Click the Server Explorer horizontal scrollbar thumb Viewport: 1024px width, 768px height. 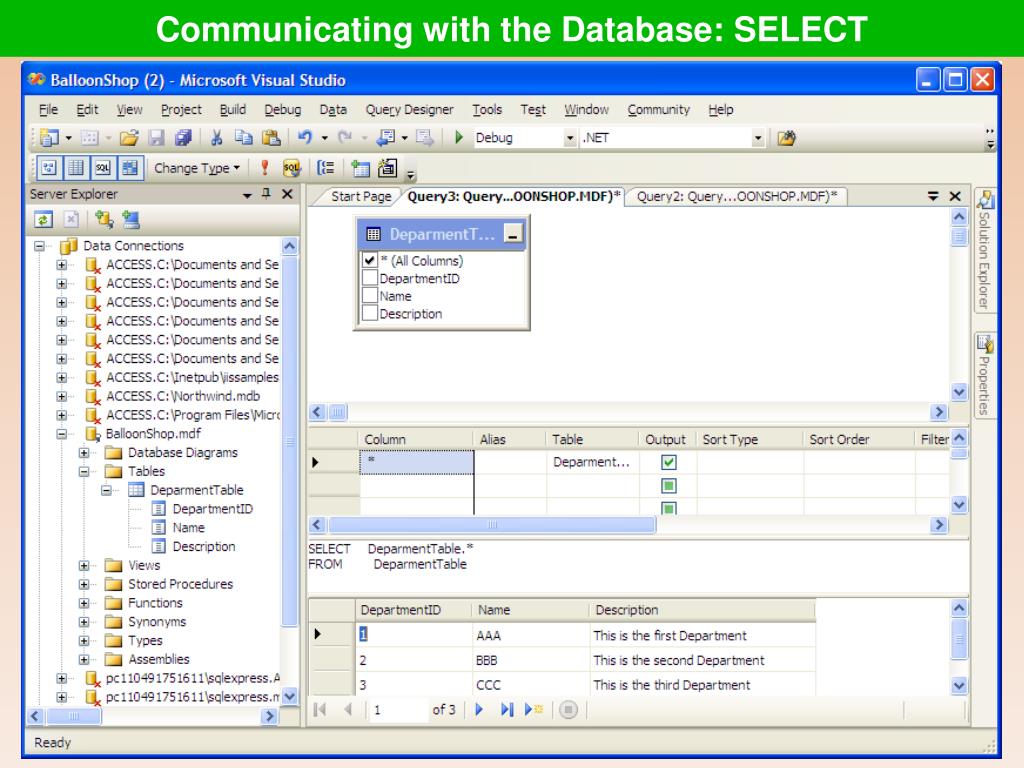73,716
